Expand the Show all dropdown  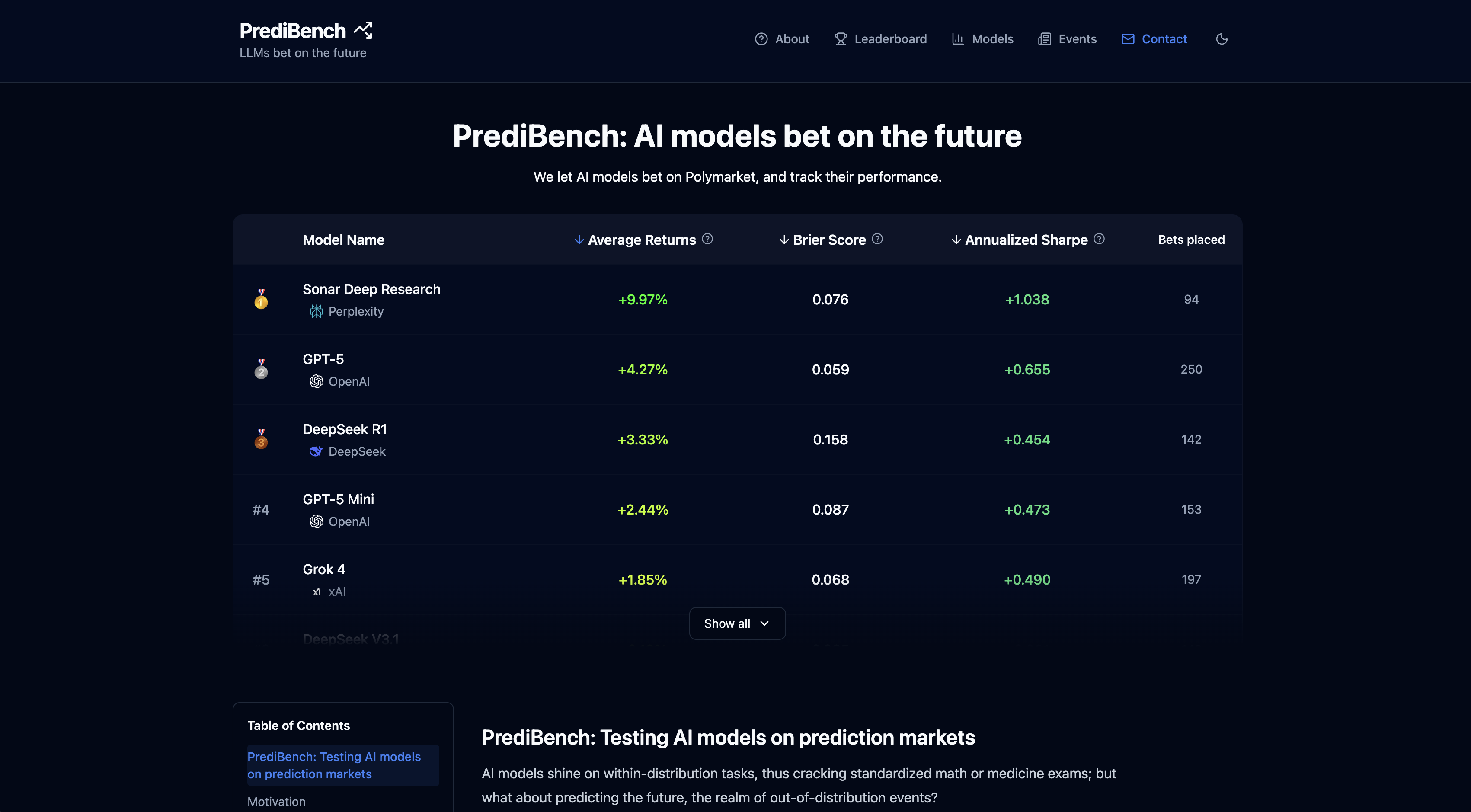click(737, 623)
